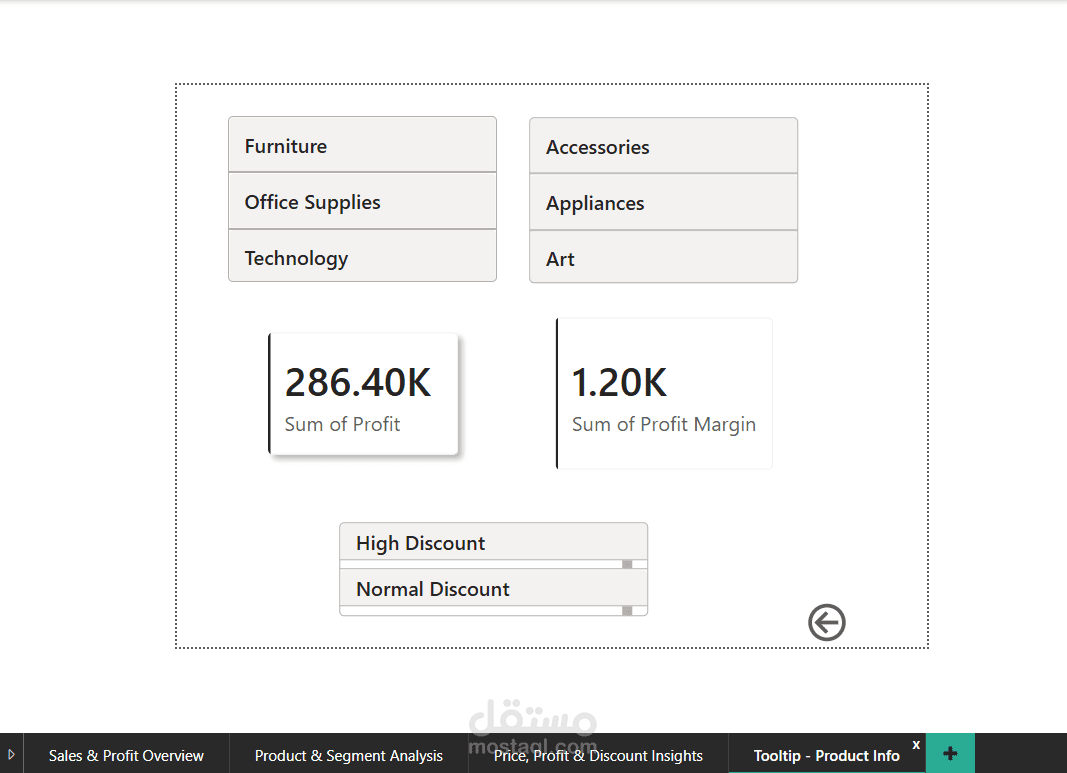
Task: Close the Tooltip - Product Info tab
Action: coord(916,745)
